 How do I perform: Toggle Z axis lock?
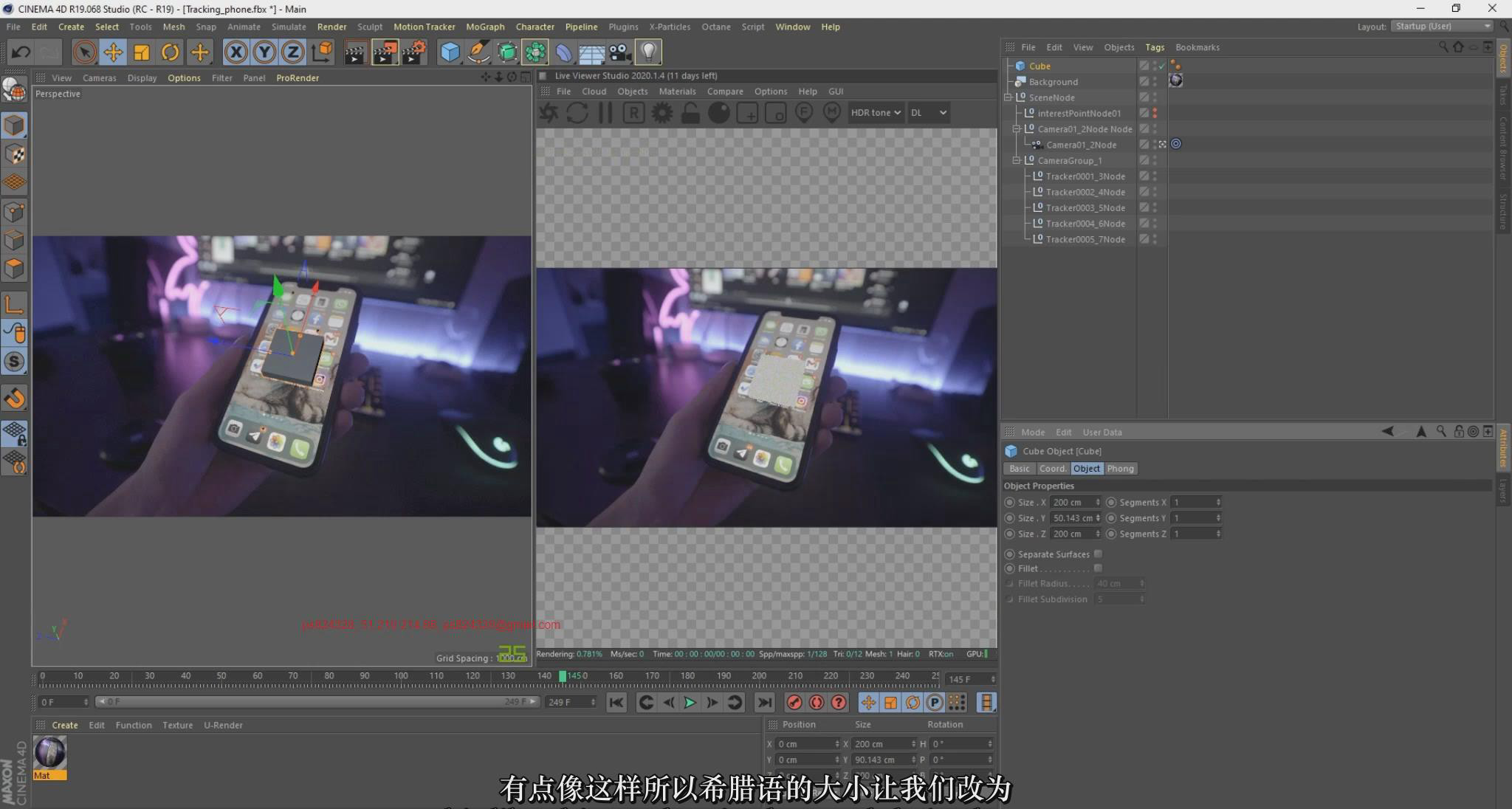(x=293, y=52)
